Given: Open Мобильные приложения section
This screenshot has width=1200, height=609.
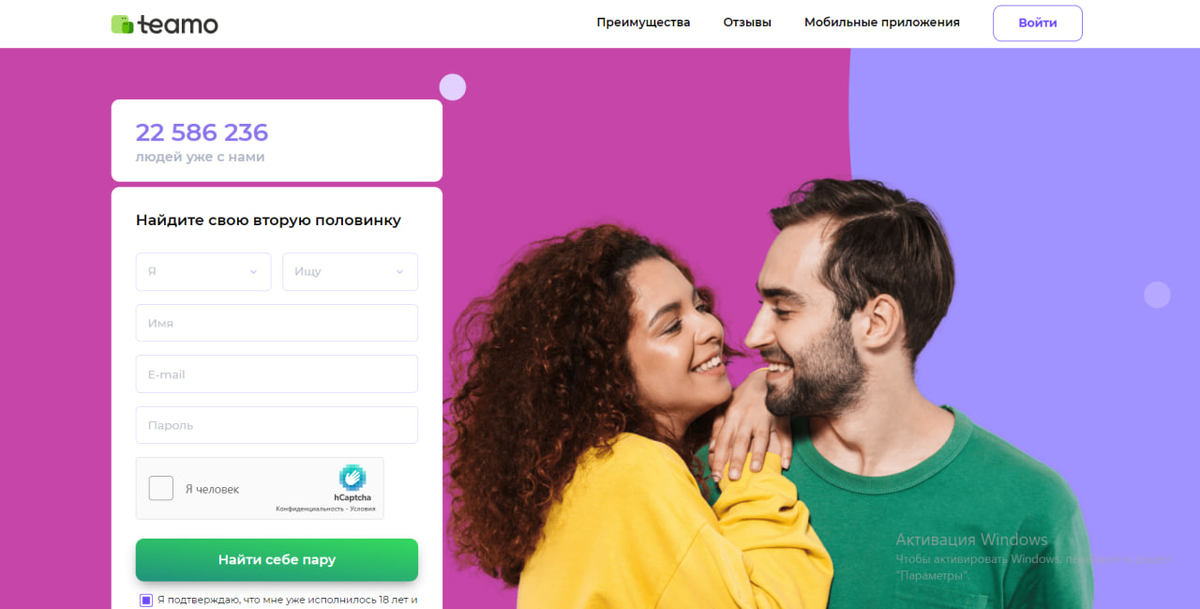Looking at the screenshot, I should click(x=882, y=22).
